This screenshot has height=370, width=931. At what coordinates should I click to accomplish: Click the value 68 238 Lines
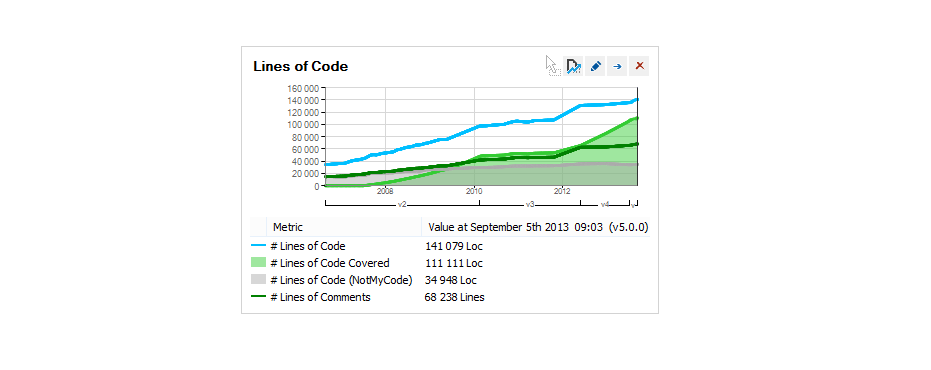(454, 297)
